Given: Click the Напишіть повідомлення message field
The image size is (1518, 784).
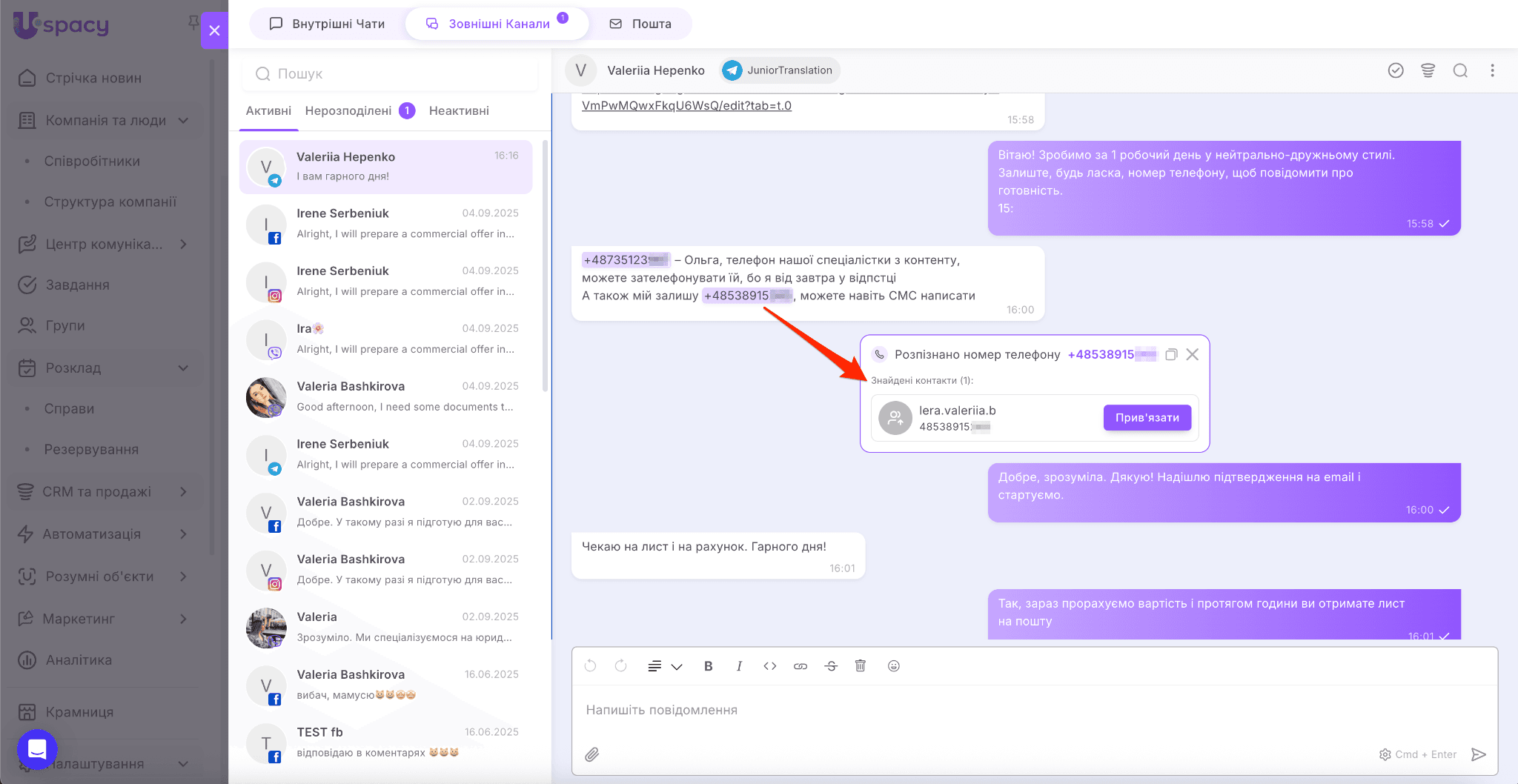Looking at the screenshot, I should click(x=1035, y=710).
